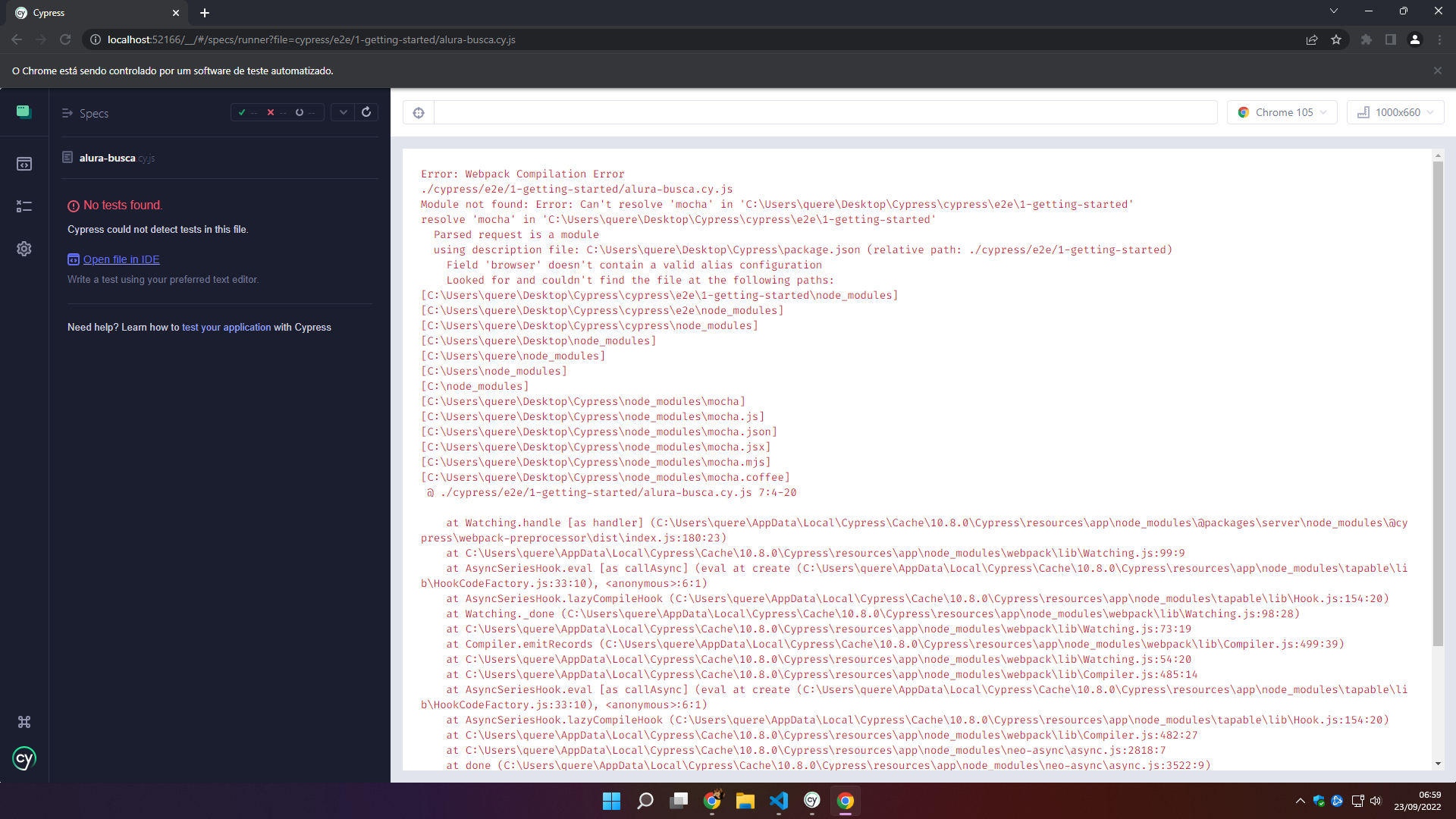Toggle the Chrome side panel icon

1391,39
